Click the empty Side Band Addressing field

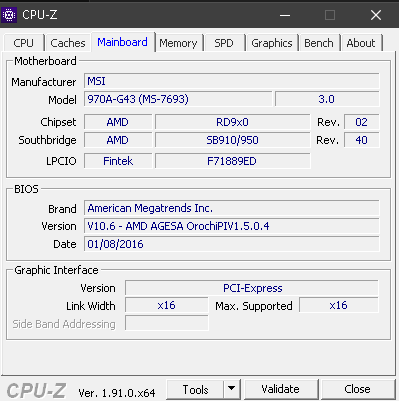167,323
